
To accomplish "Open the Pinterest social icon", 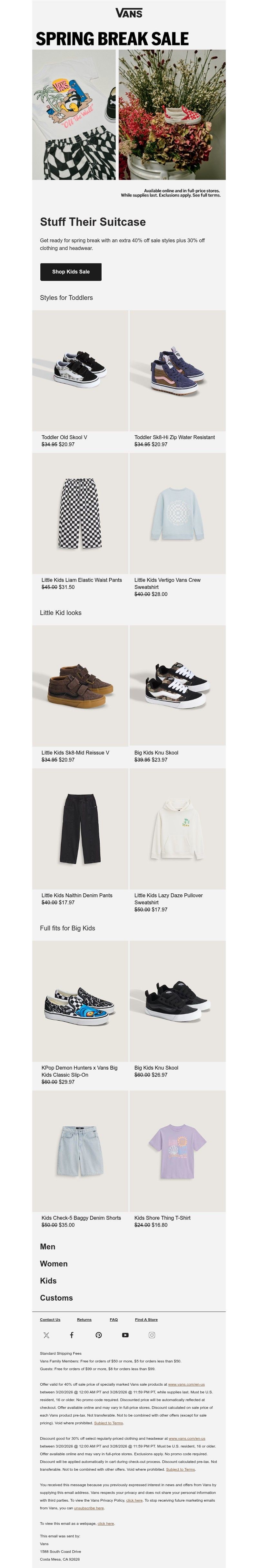I will point(98,1335).
